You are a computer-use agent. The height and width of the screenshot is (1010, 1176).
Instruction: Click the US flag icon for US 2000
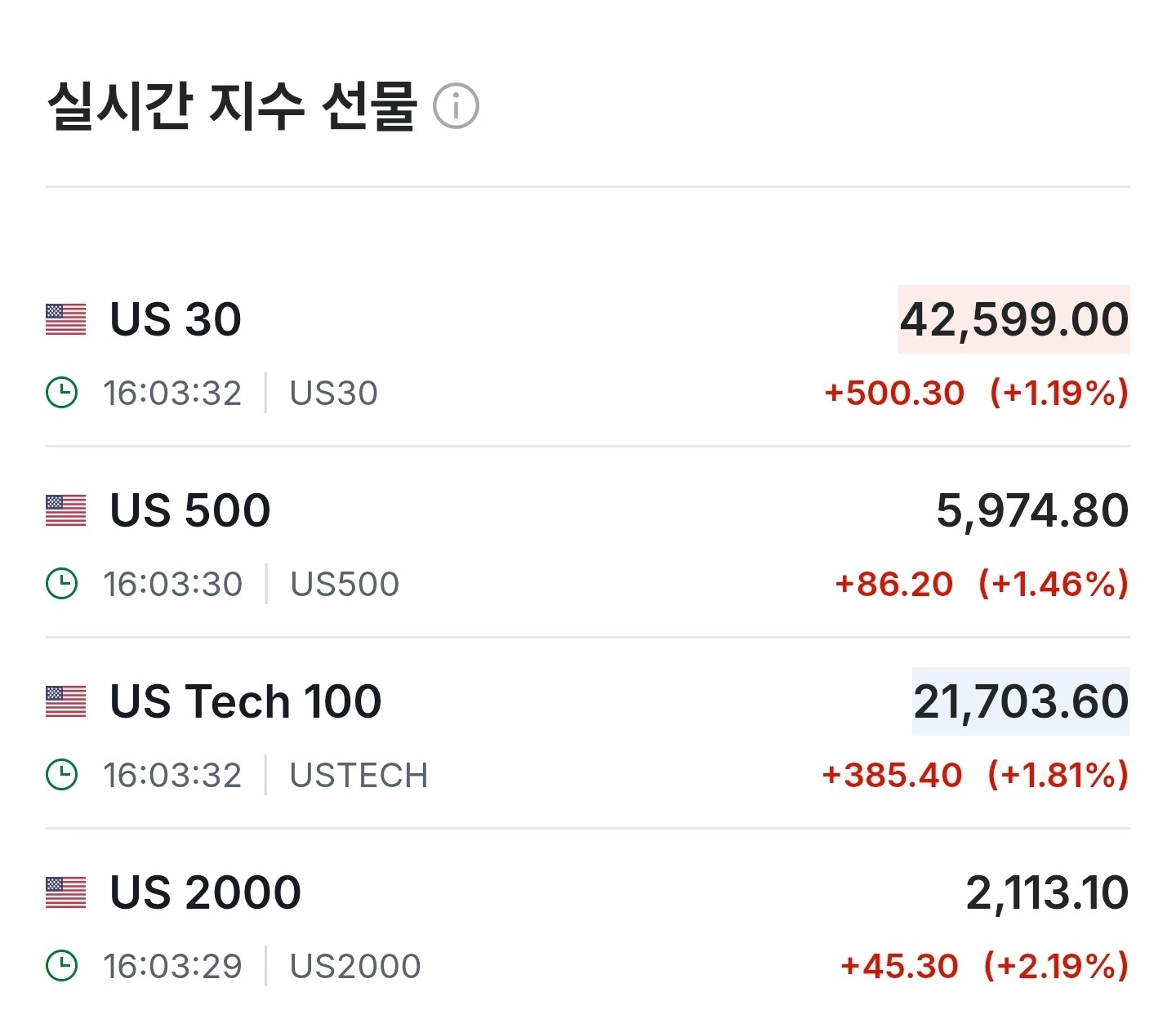click(65, 892)
